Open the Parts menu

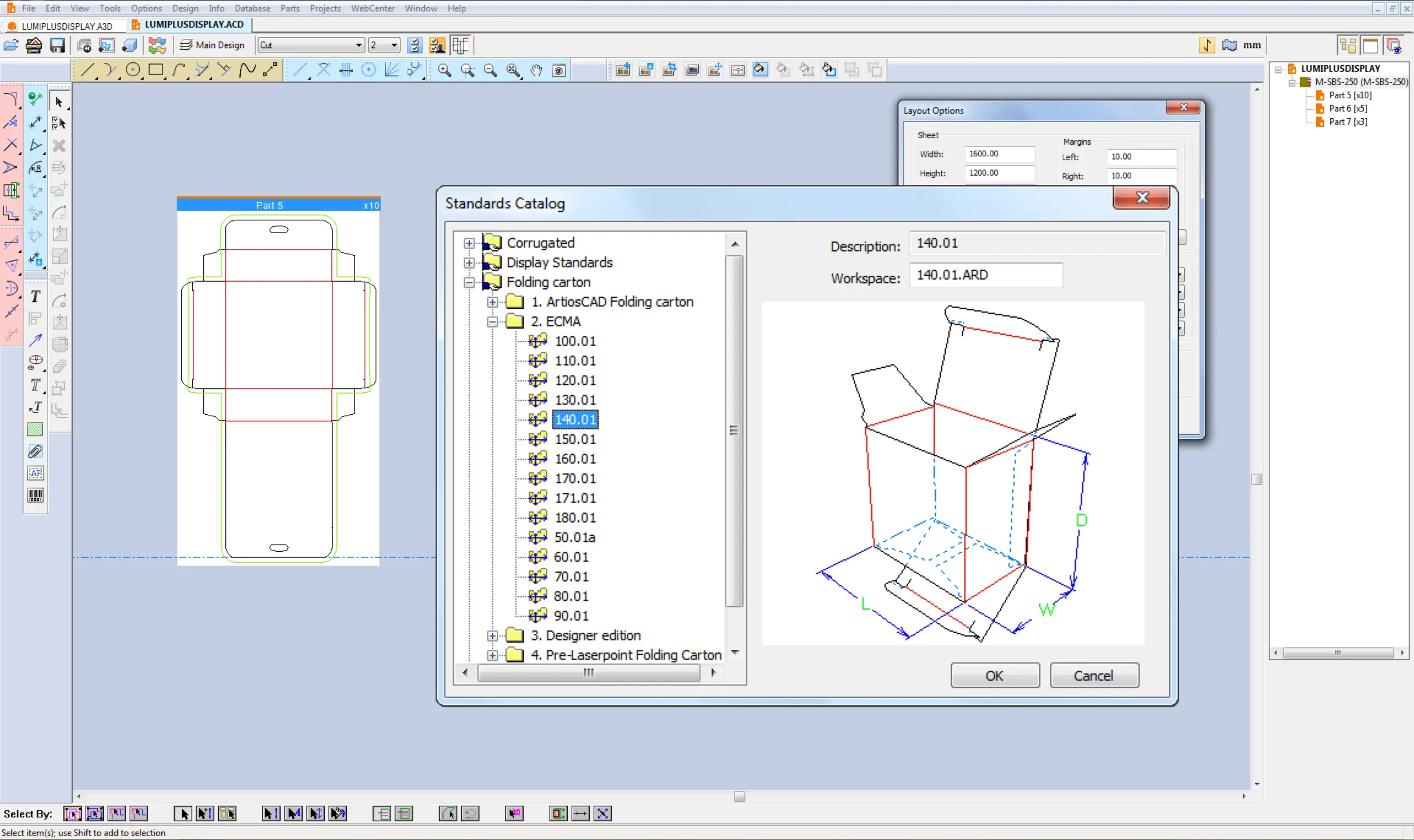pos(290,8)
